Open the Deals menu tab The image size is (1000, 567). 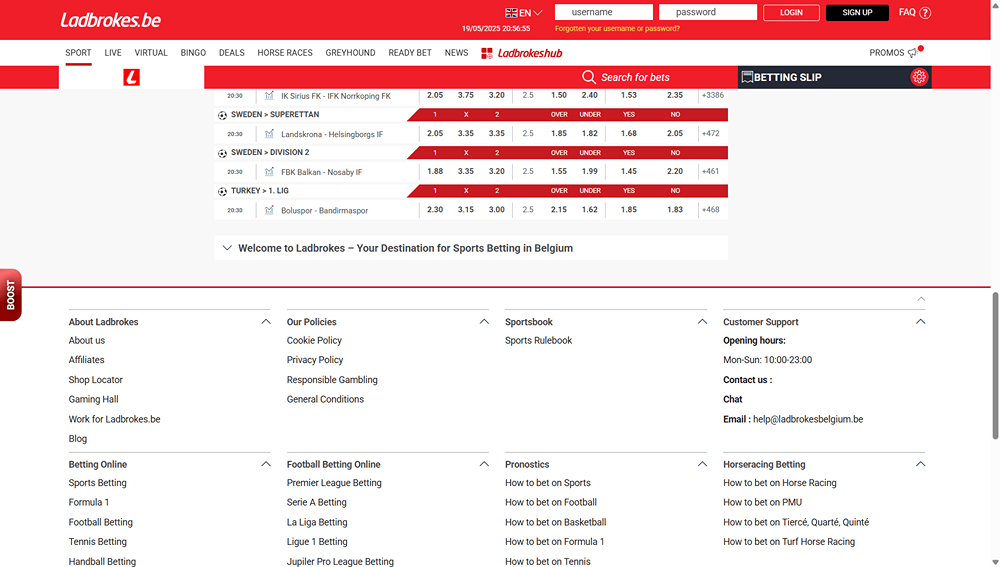pyautogui.click(x=232, y=52)
